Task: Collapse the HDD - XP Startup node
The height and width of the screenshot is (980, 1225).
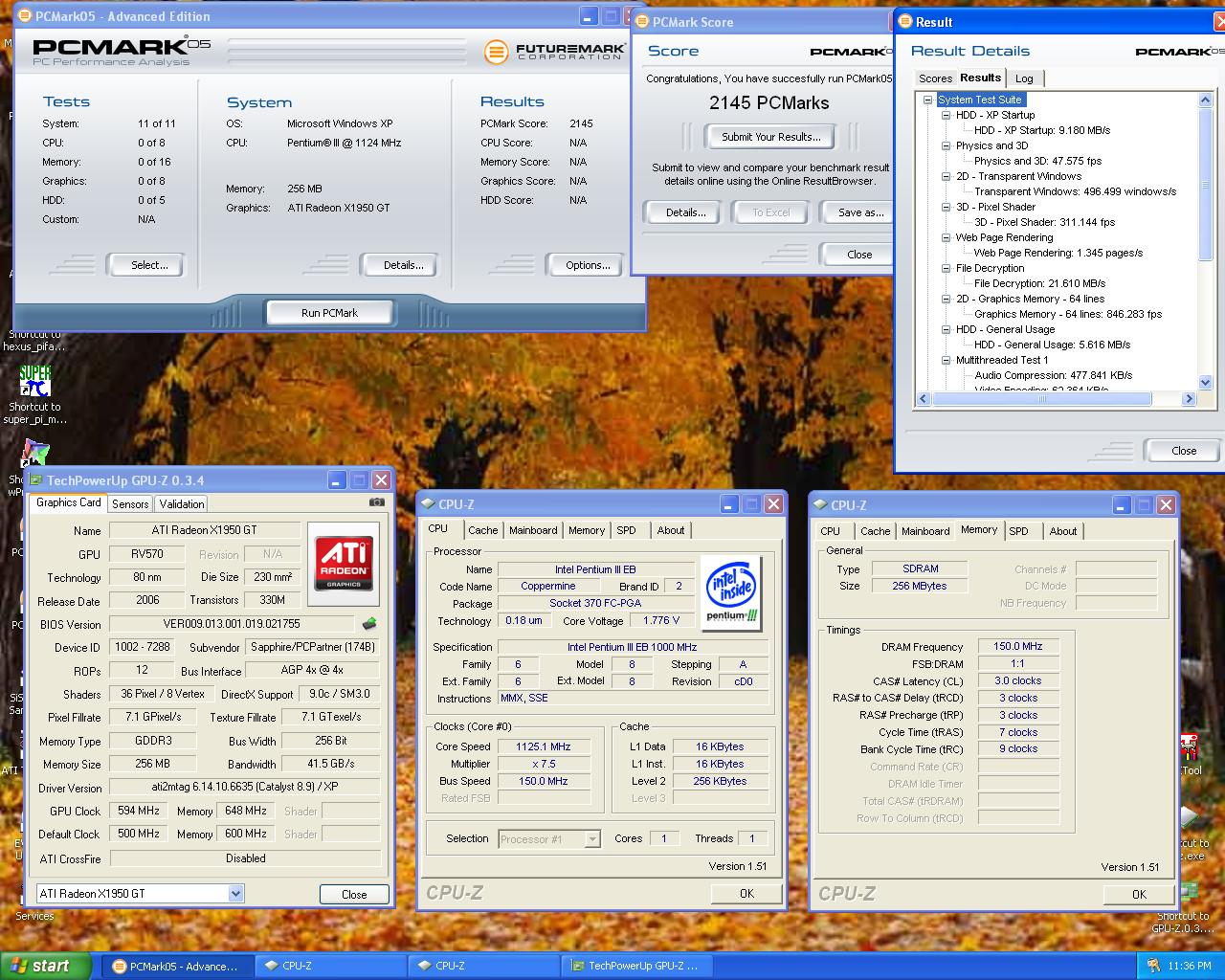Action: click(946, 115)
